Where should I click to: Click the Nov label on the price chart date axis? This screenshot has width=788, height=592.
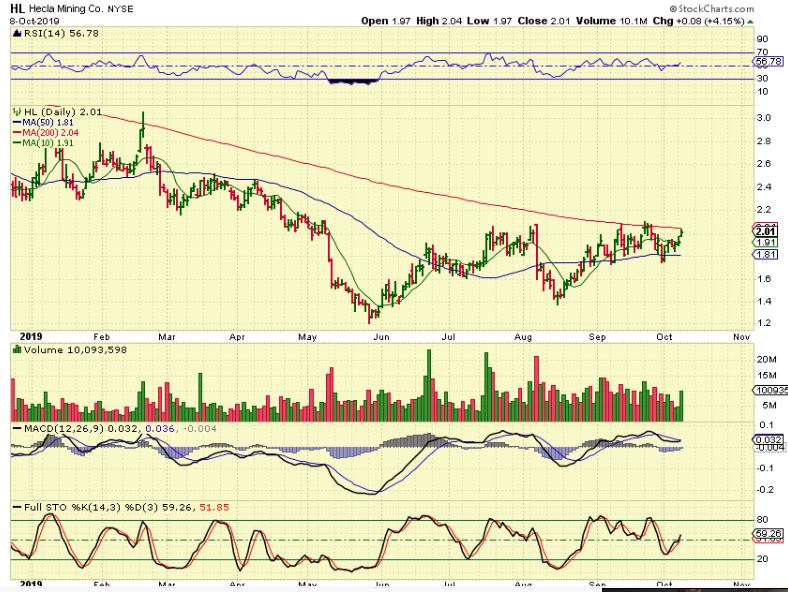click(x=741, y=337)
